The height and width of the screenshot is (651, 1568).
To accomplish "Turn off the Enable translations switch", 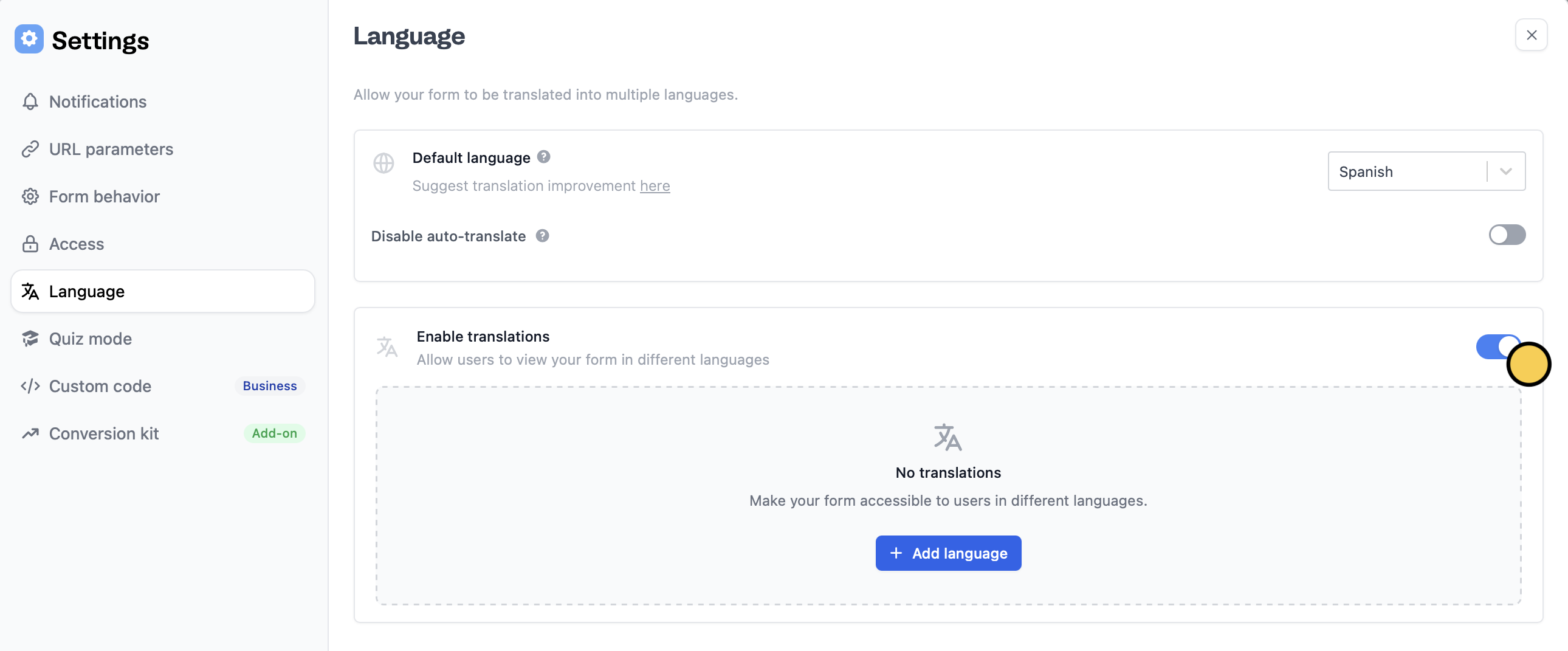I will point(1498,347).
